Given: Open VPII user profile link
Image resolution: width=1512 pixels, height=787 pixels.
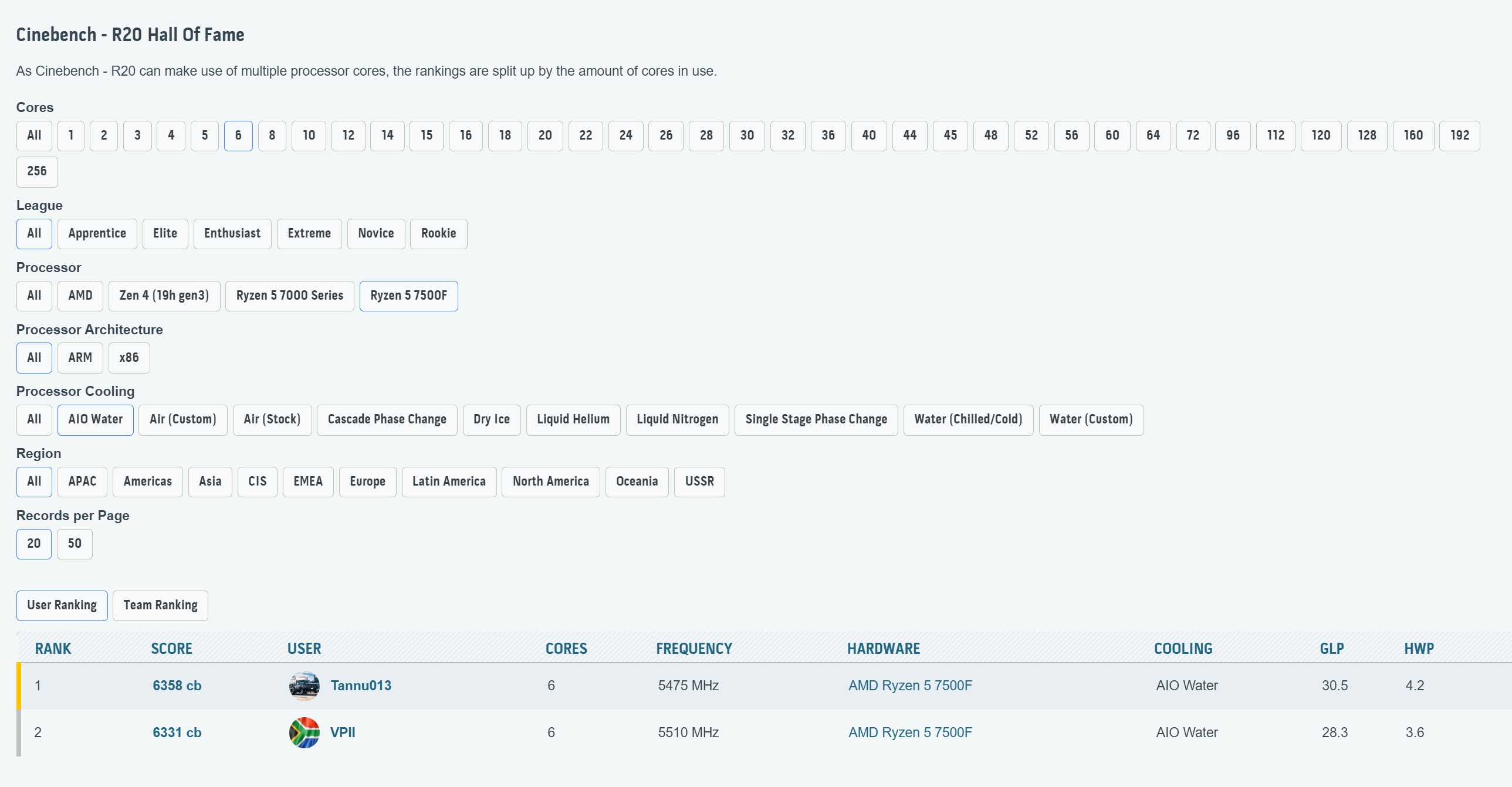Looking at the screenshot, I should coord(342,732).
